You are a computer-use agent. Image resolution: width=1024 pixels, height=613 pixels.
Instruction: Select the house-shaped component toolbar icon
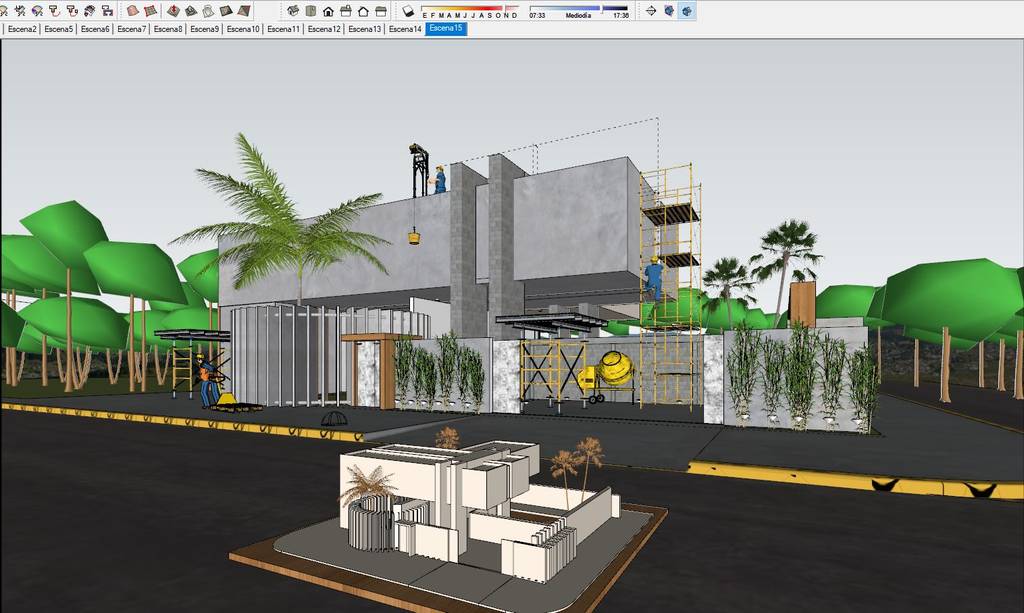point(328,10)
